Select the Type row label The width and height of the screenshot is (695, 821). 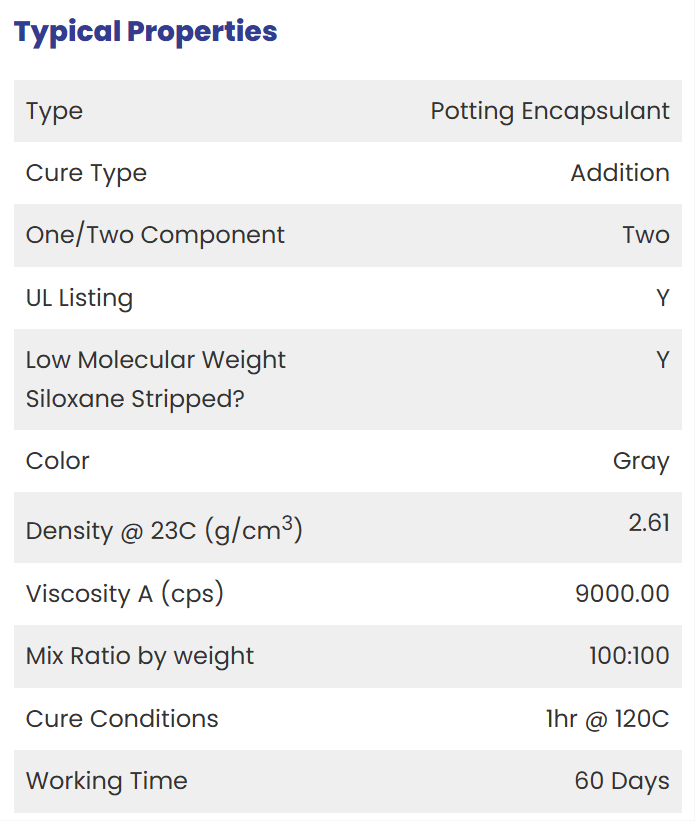[54, 112]
